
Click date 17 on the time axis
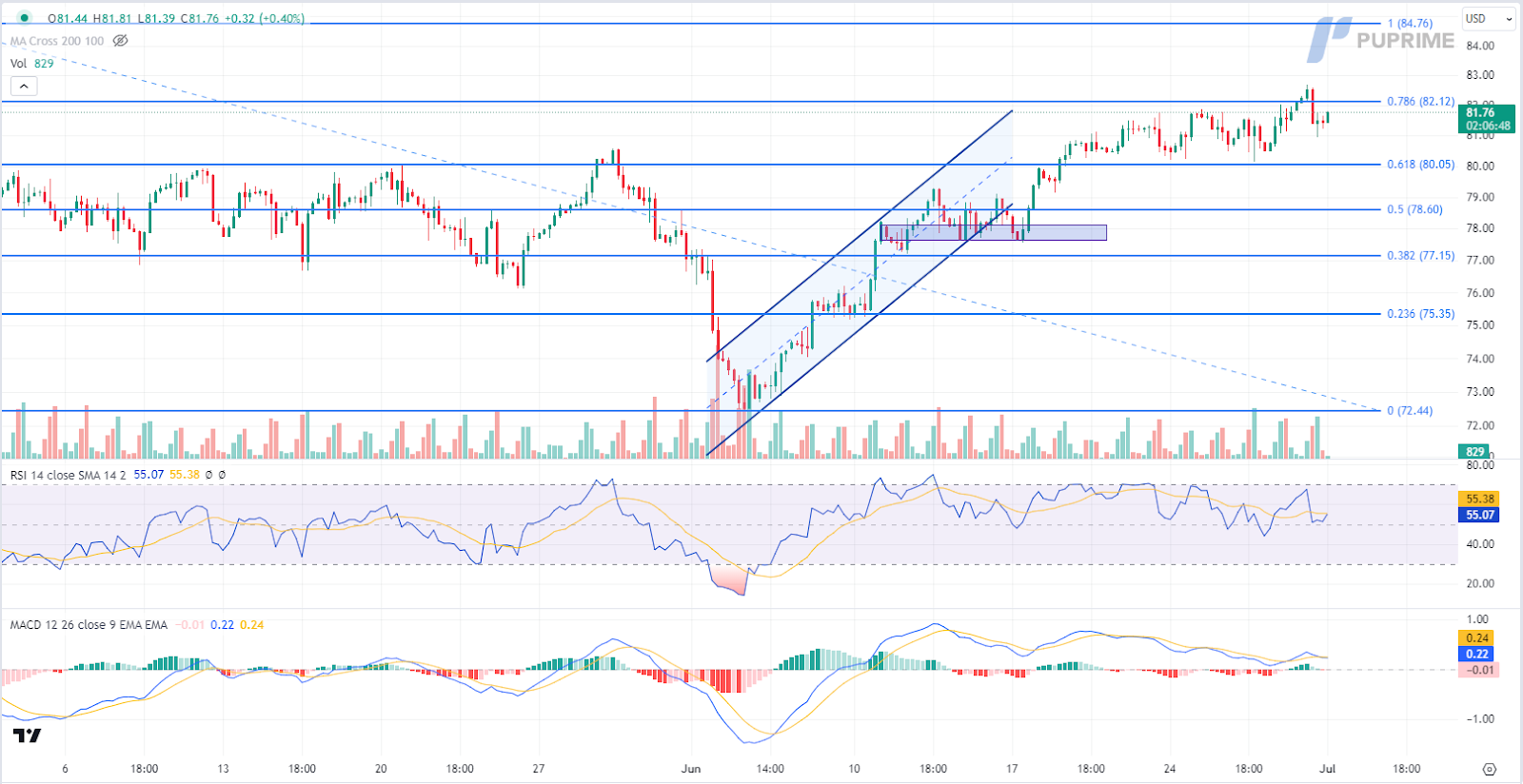point(1012,769)
